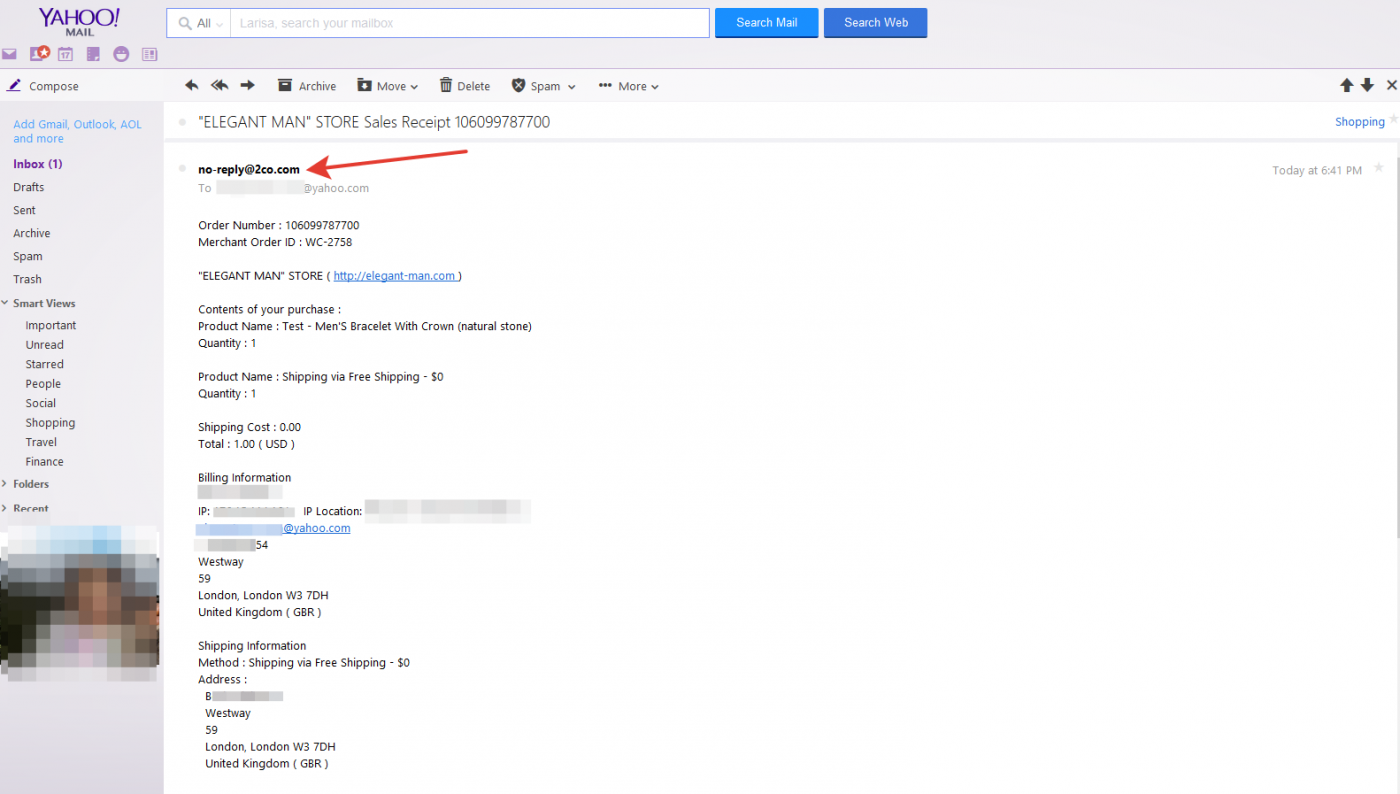Select the Shopping smart view in the sidebar
The image size is (1400, 794).
(50, 423)
